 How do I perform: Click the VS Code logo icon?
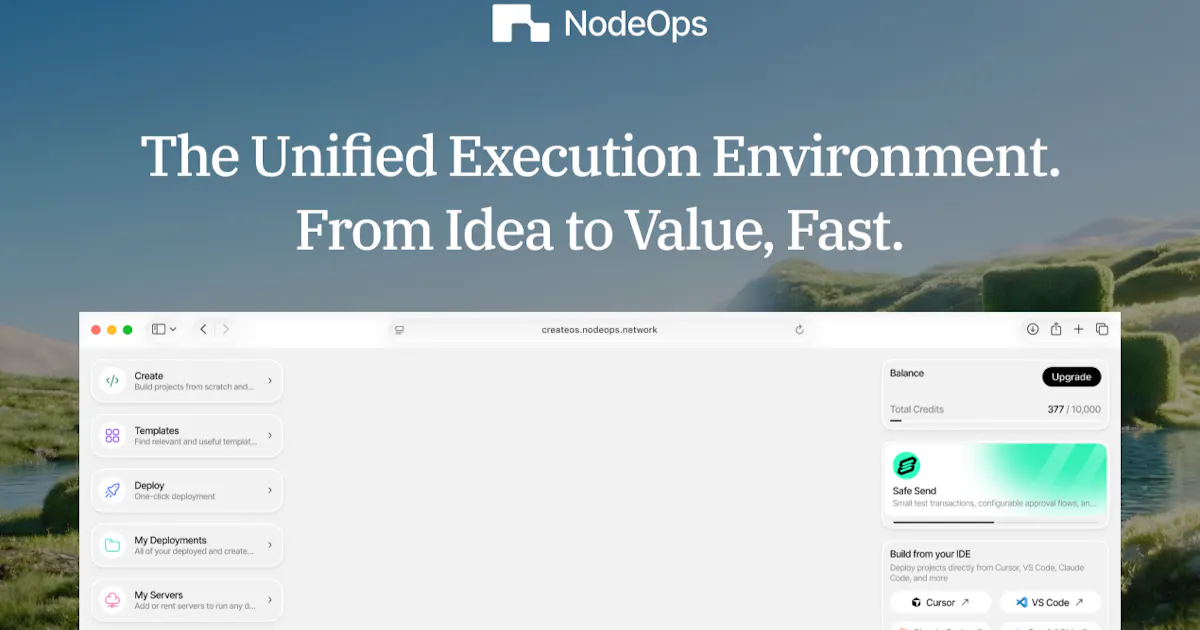coord(1021,603)
